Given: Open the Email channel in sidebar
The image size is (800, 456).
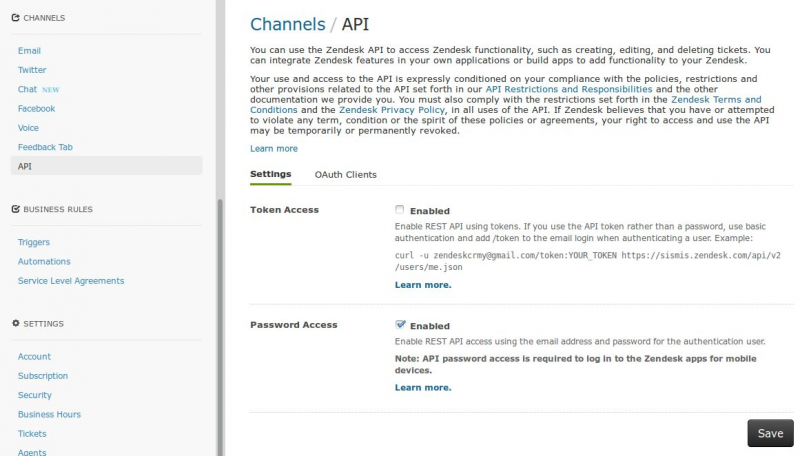Looking at the screenshot, I should point(29,50).
